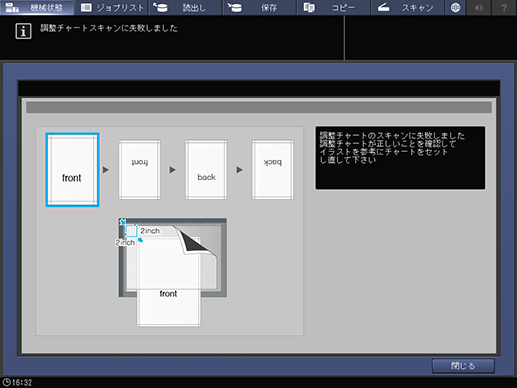Click the 閉じる close button
This screenshot has width=517, height=388.
tap(463, 366)
